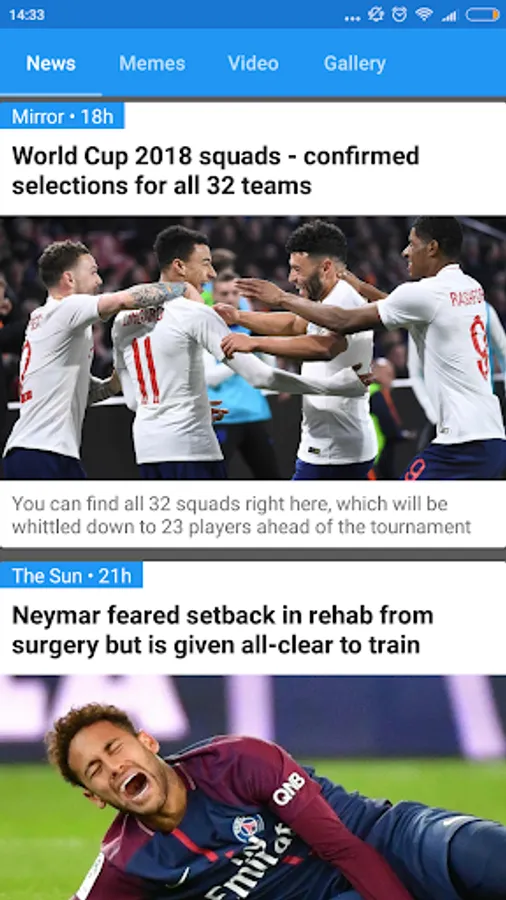The width and height of the screenshot is (506, 900).
Task: Open World Cup 2018 squads headline
Action: (216, 170)
